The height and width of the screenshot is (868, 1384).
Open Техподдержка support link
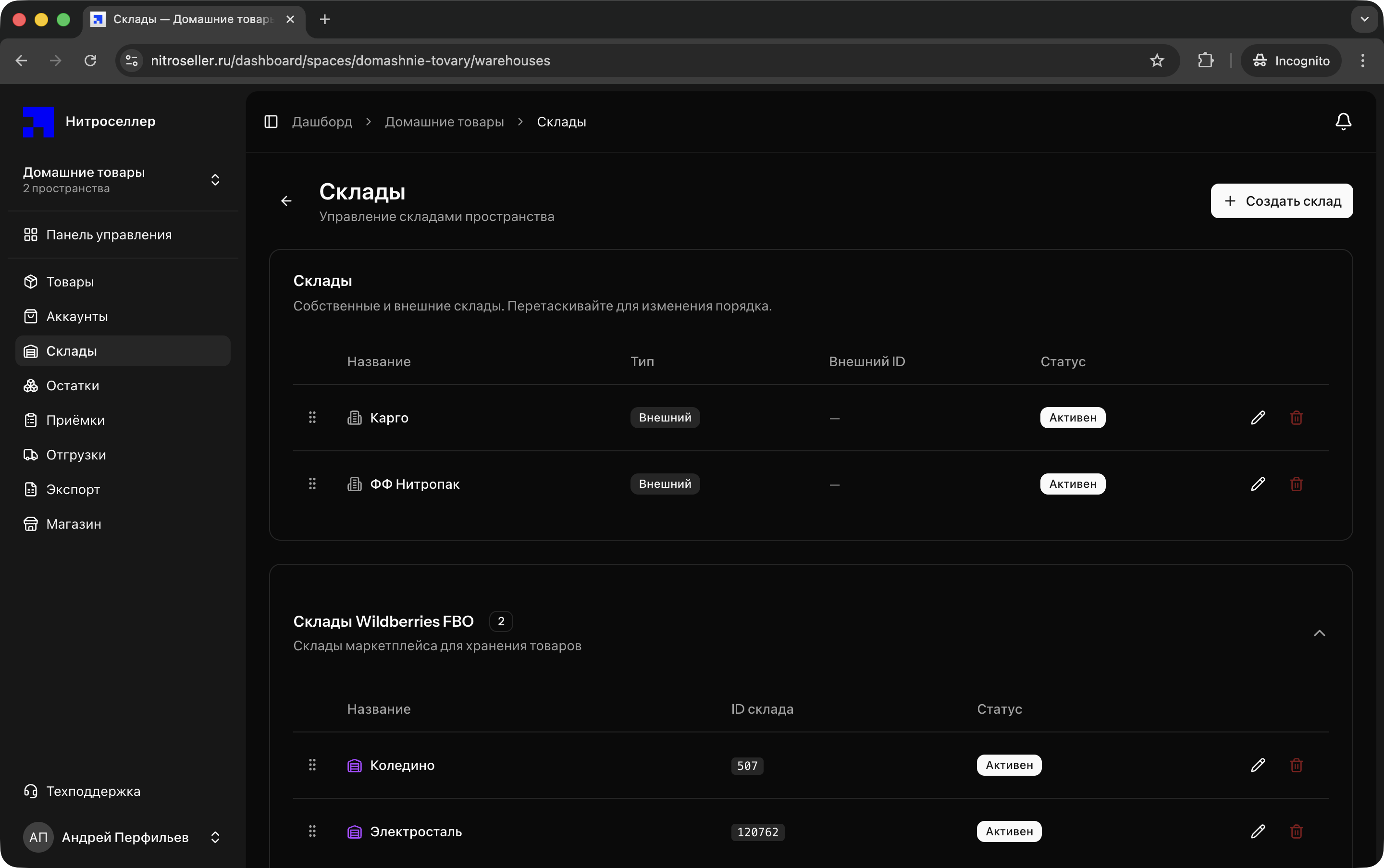tap(93, 791)
